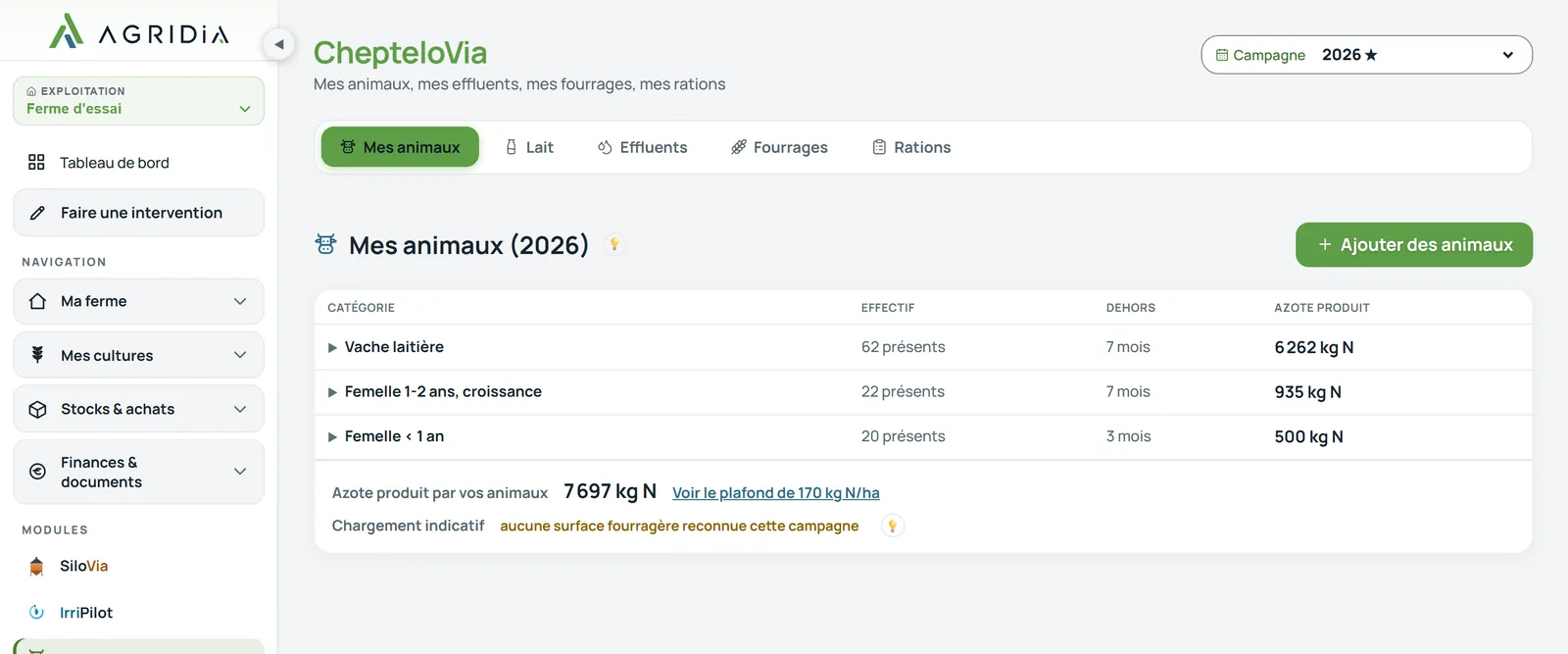Click the cow icon beside Mes animaux heading
Screen dimensions: 1568x654
pos(325,244)
